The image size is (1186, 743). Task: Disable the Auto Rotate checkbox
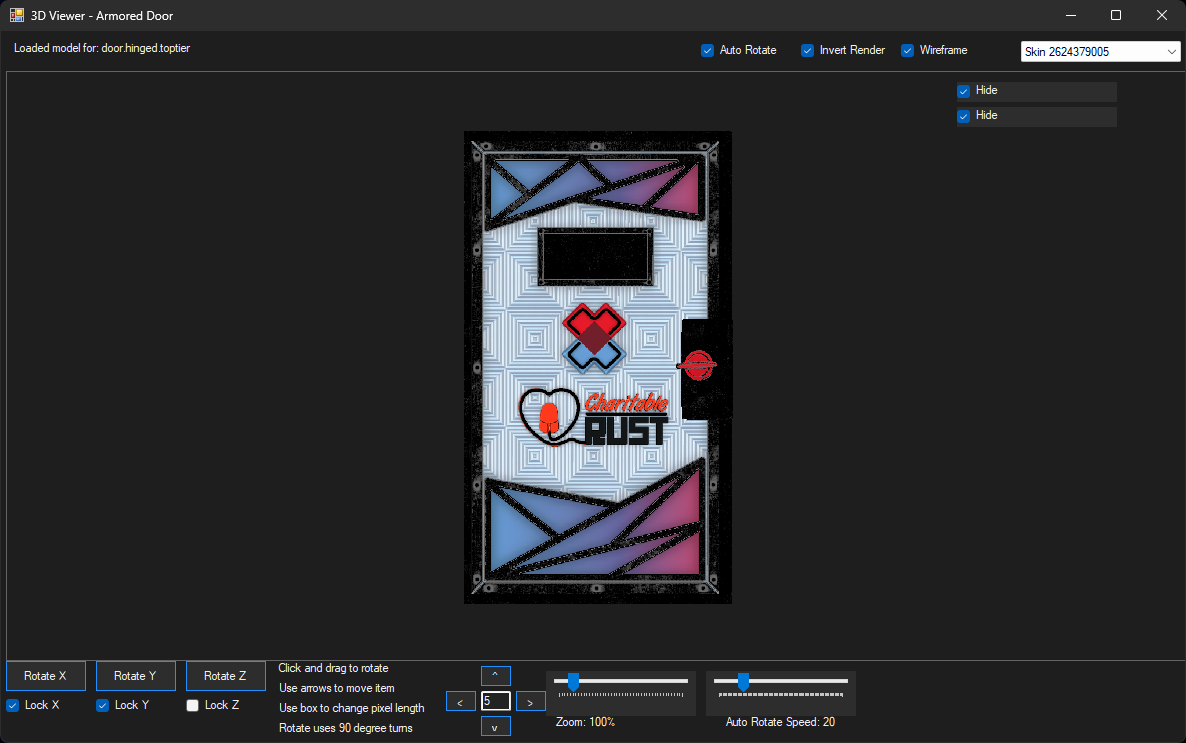(707, 51)
